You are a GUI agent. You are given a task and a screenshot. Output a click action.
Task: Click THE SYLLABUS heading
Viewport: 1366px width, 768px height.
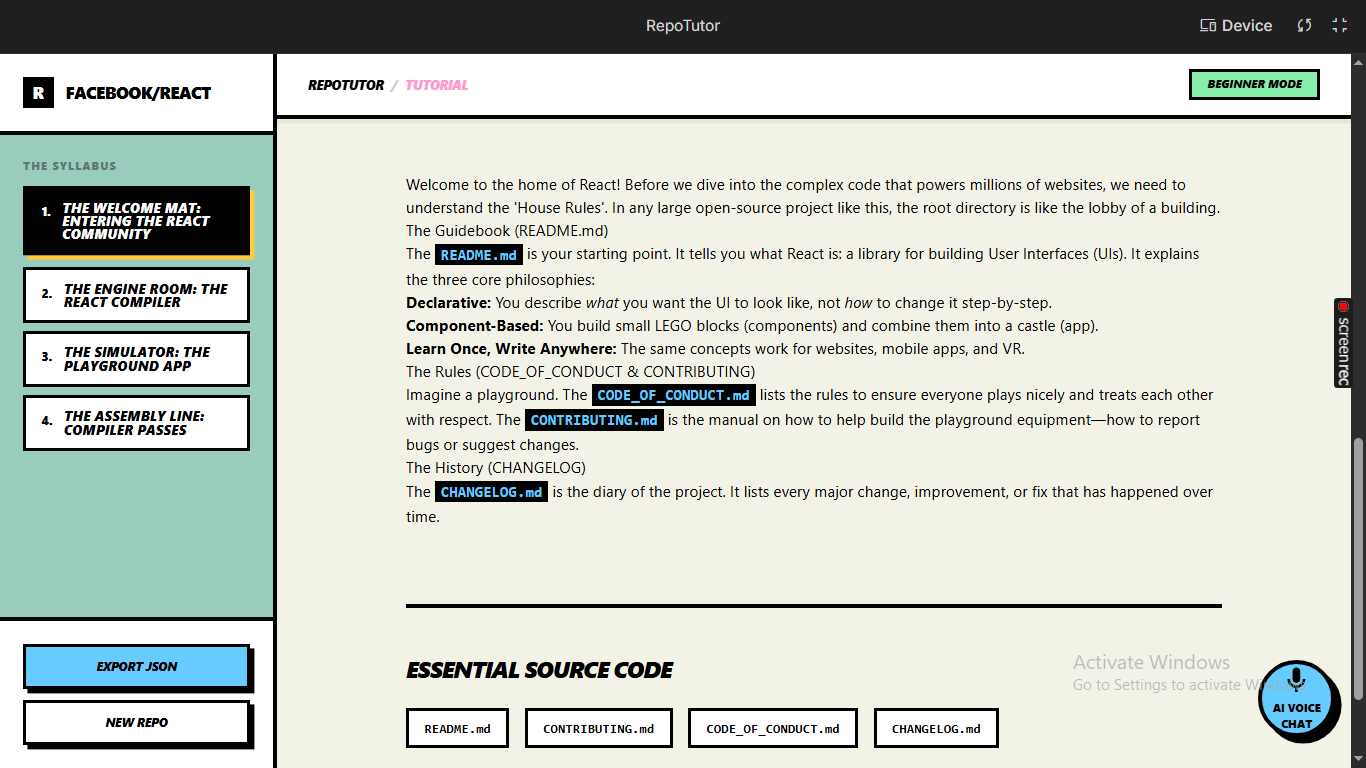[x=70, y=166]
